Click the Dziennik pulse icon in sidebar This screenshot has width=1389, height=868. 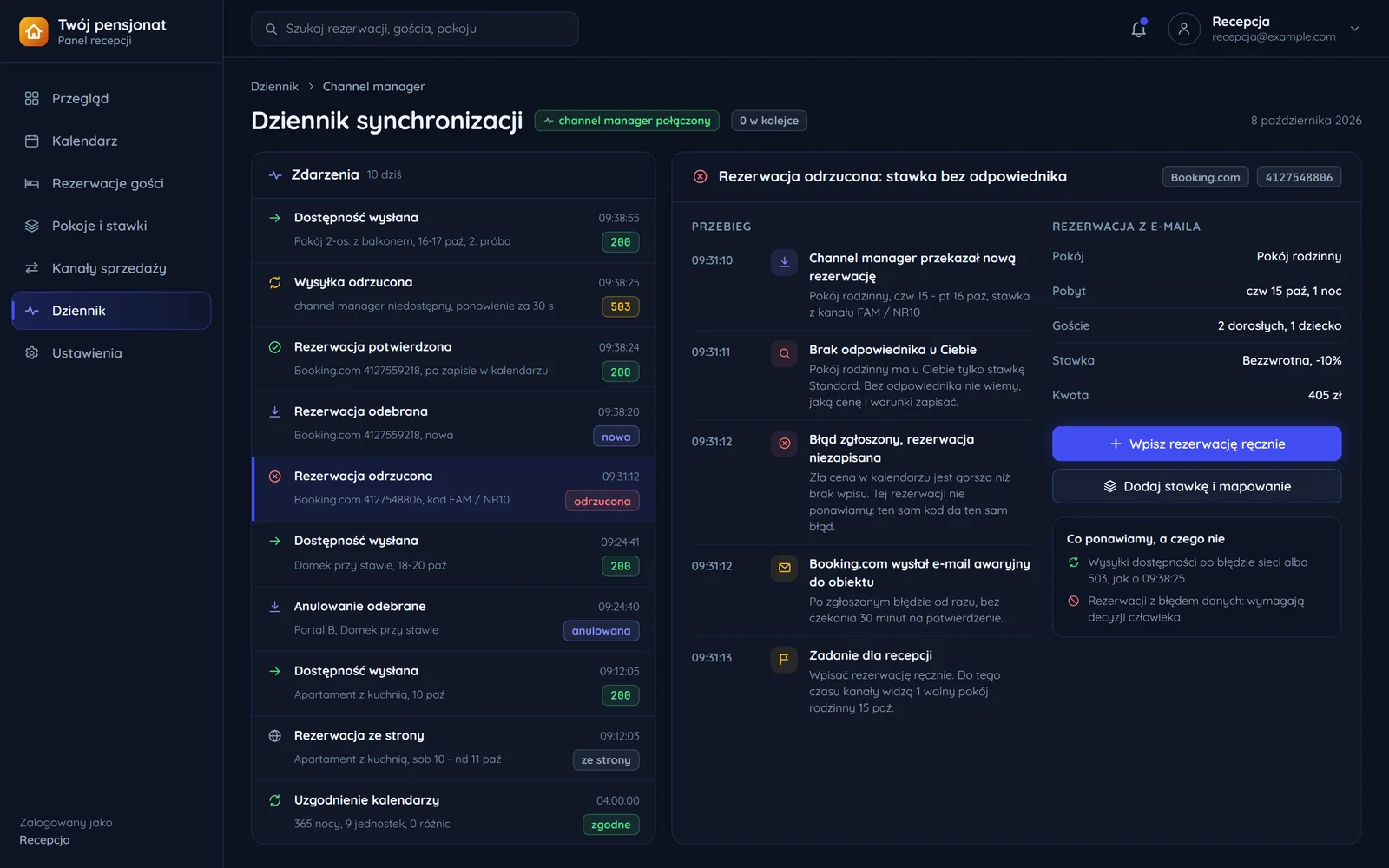pos(32,311)
